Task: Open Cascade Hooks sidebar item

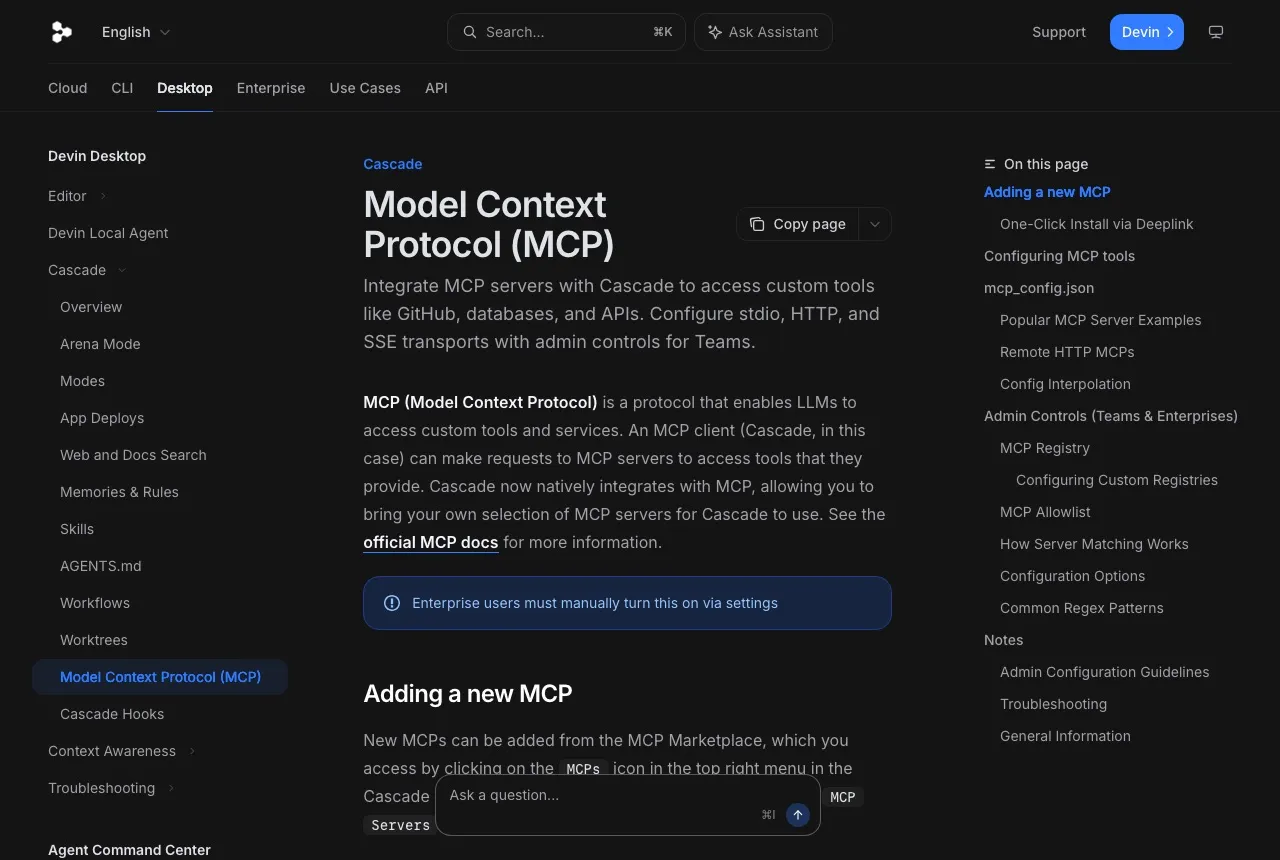Action: click(112, 714)
